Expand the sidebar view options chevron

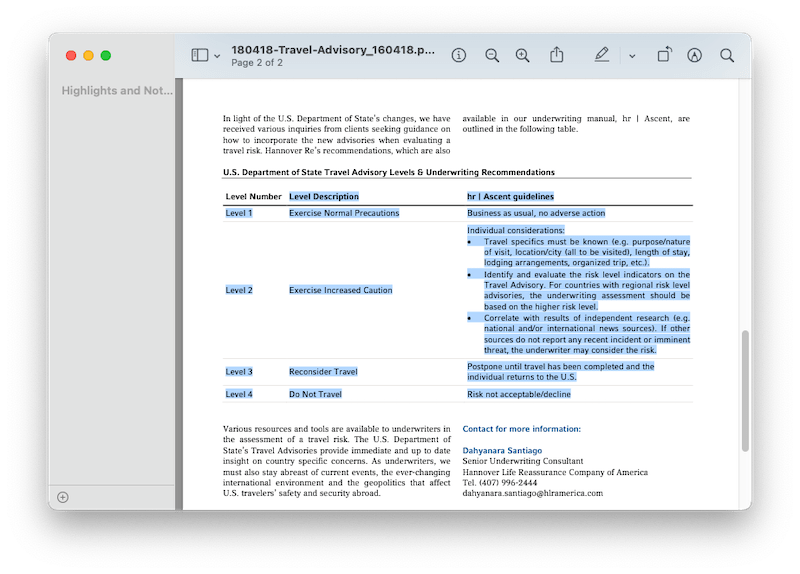[218, 56]
